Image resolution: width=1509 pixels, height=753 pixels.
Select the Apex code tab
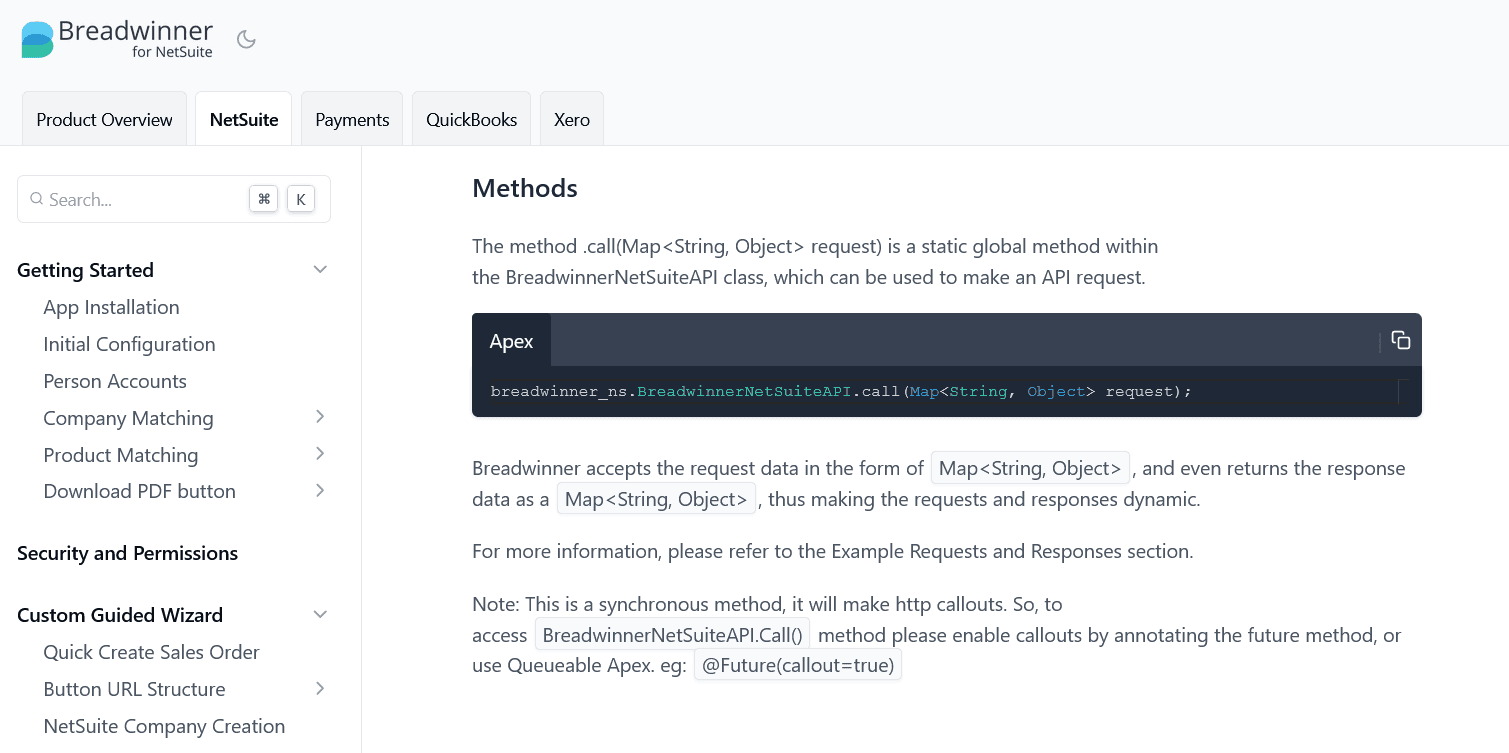511,341
